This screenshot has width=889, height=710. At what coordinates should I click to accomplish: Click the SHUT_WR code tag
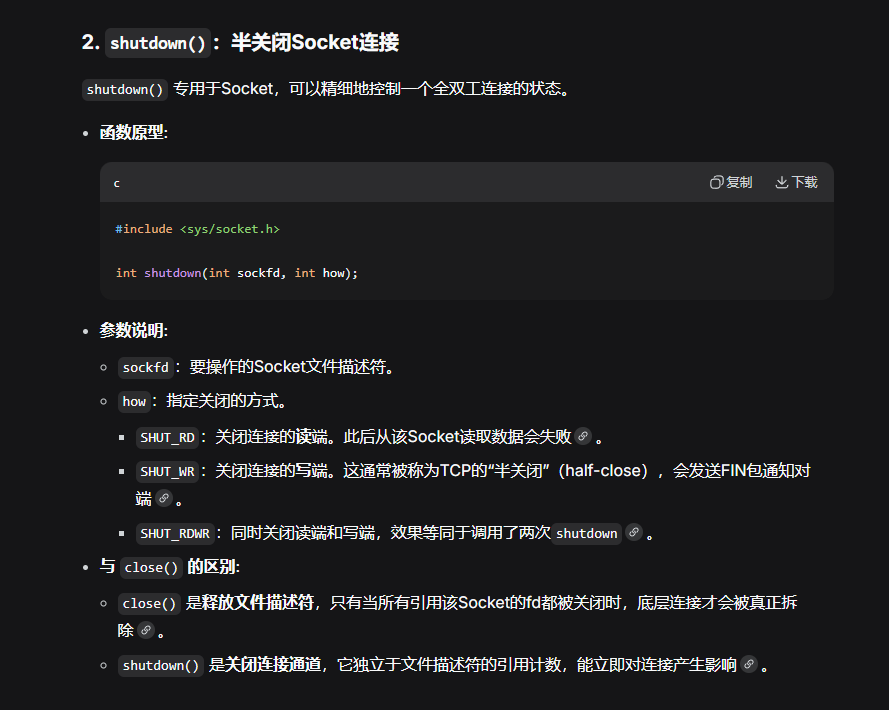(167, 471)
